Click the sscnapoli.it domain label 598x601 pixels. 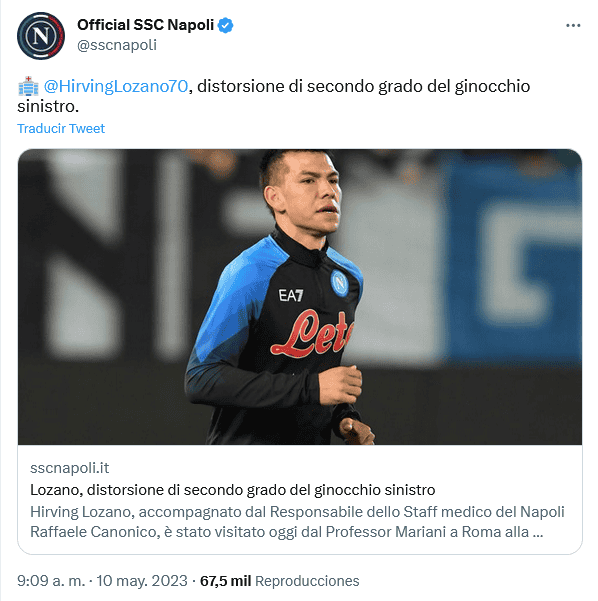69,468
